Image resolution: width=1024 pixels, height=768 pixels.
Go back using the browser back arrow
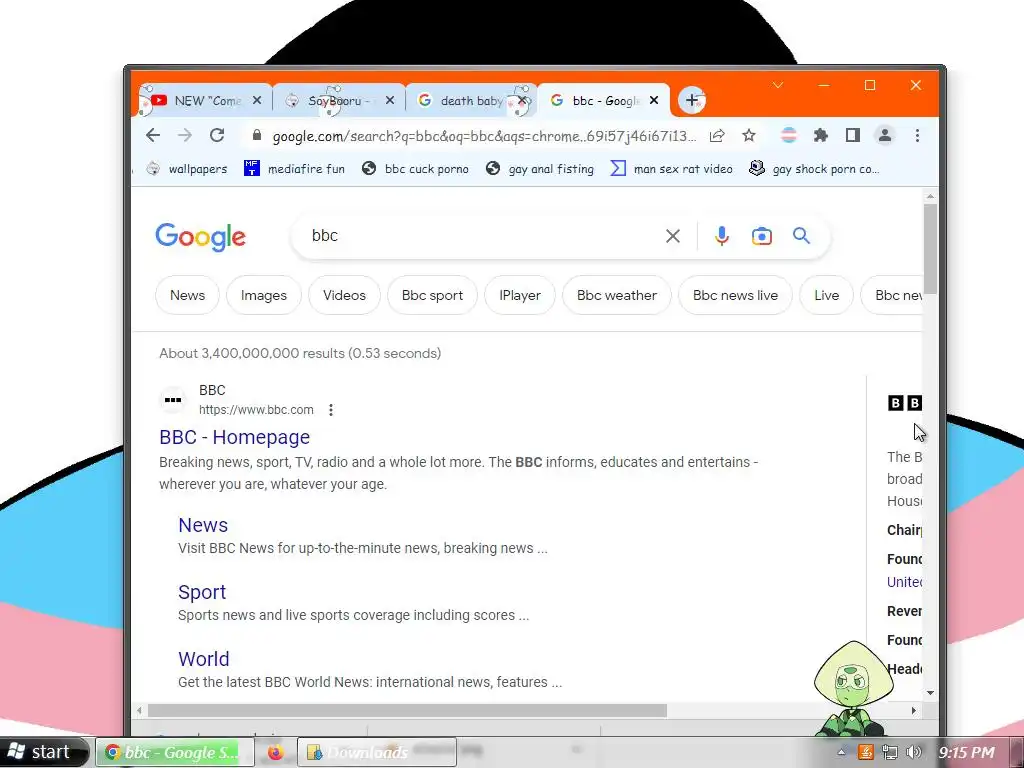coord(153,135)
